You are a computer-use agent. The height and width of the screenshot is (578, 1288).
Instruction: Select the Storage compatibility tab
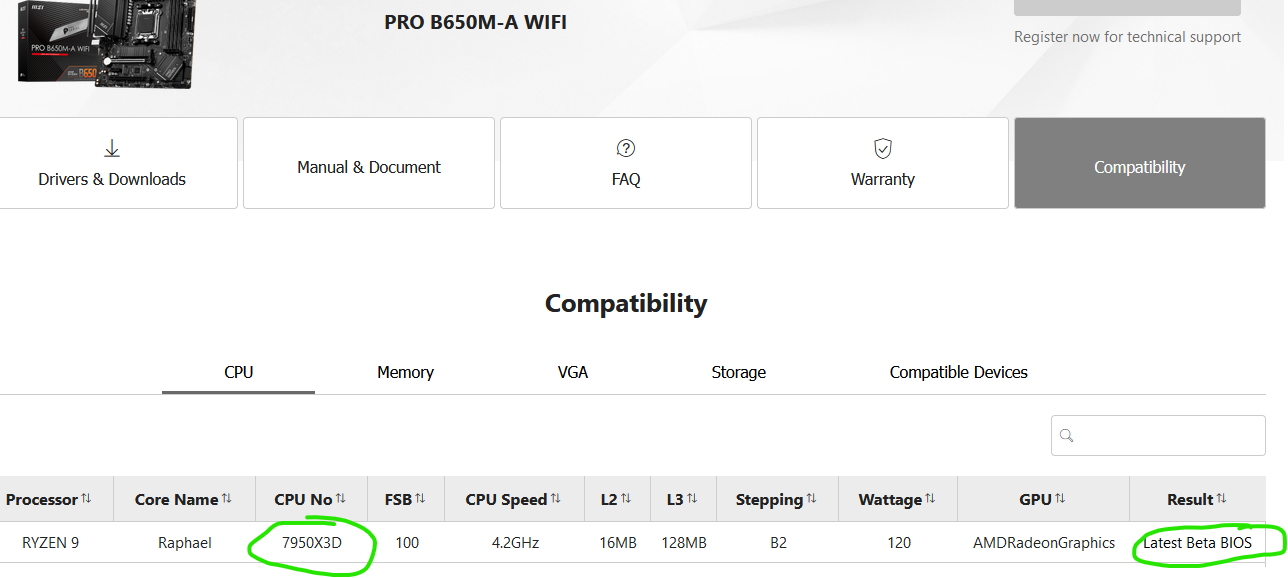[x=739, y=372]
